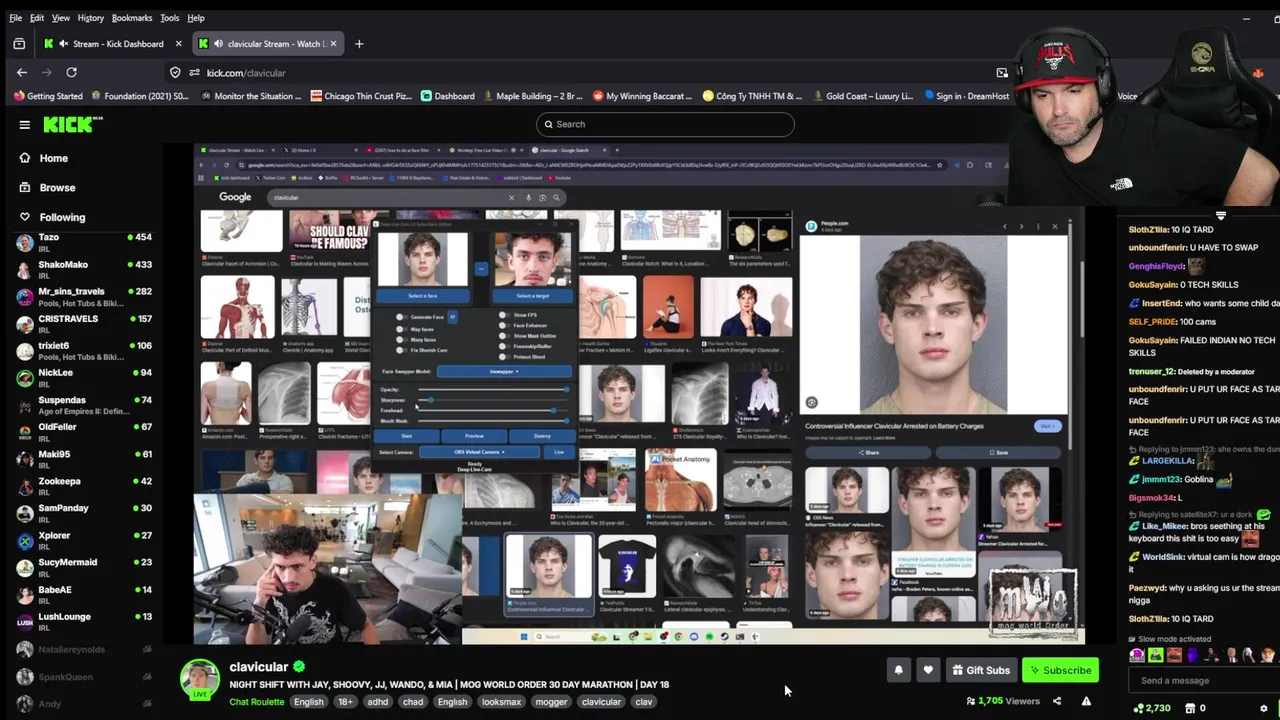Click the clav stream tag
This screenshot has height=720, width=1280.
644,702
